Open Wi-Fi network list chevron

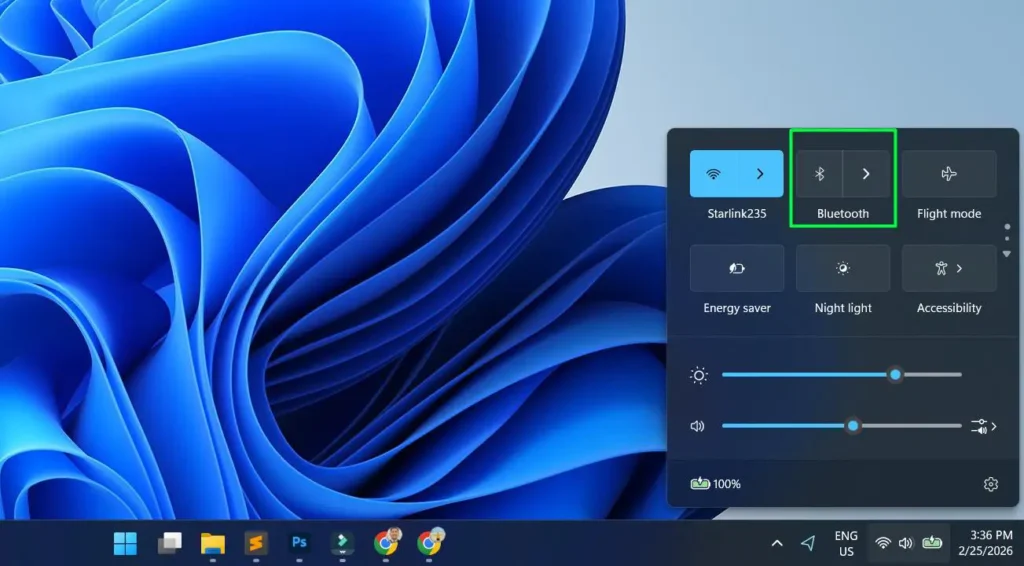tap(760, 174)
